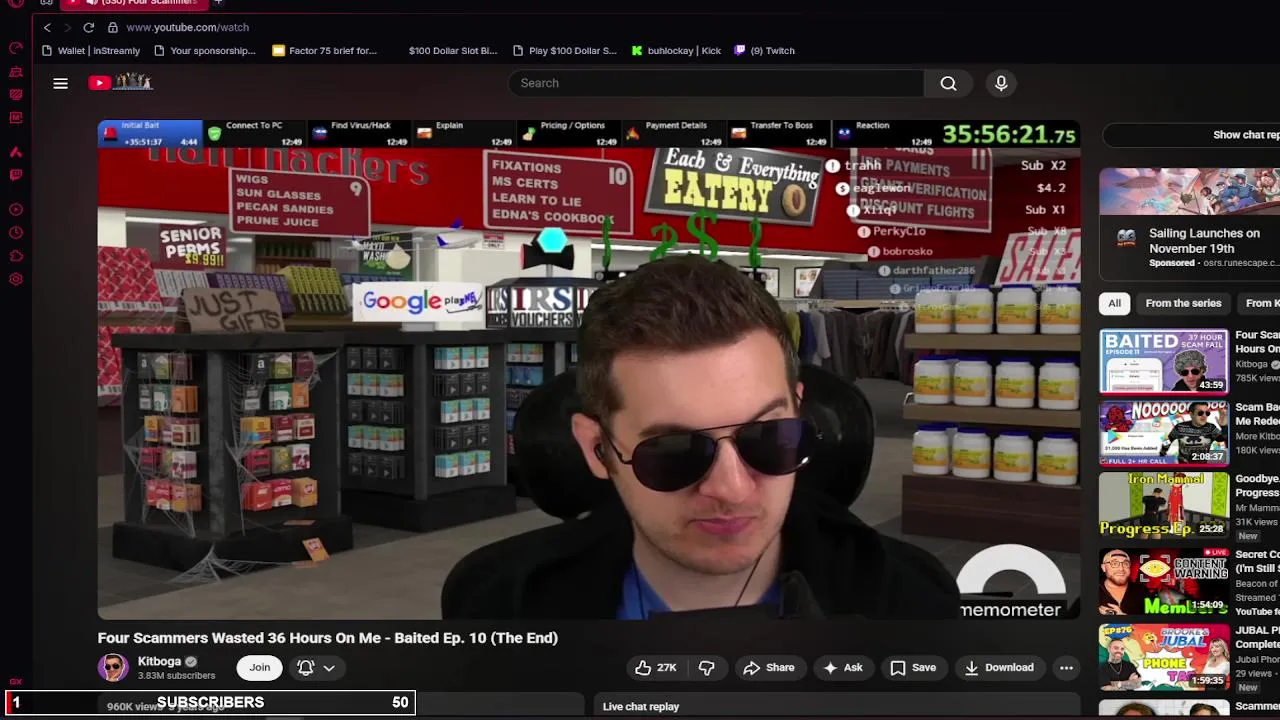Open Scam Baiter thumbnail 2:08:37
The image size is (1280, 720).
pyautogui.click(x=1164, y=433)
